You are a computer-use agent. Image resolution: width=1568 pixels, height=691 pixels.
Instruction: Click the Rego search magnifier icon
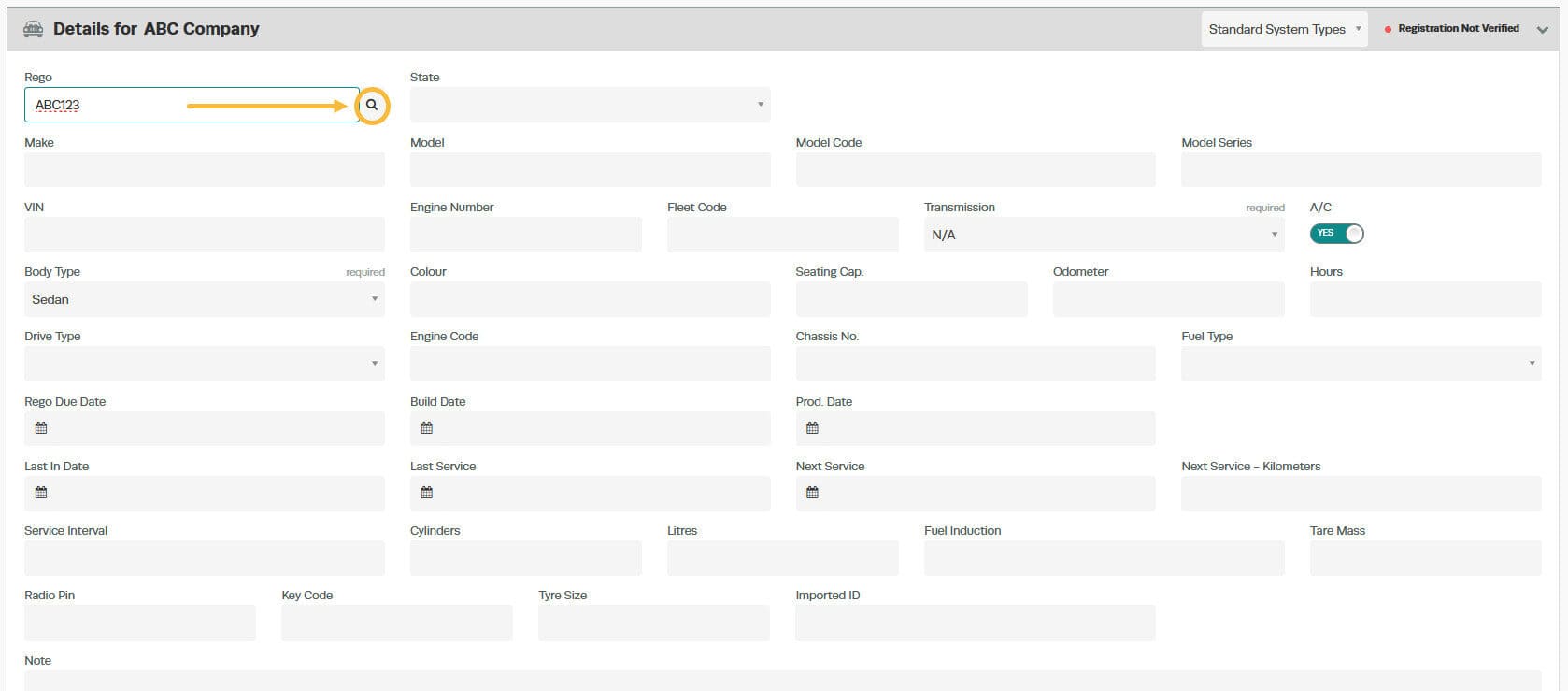click(372, 105)
